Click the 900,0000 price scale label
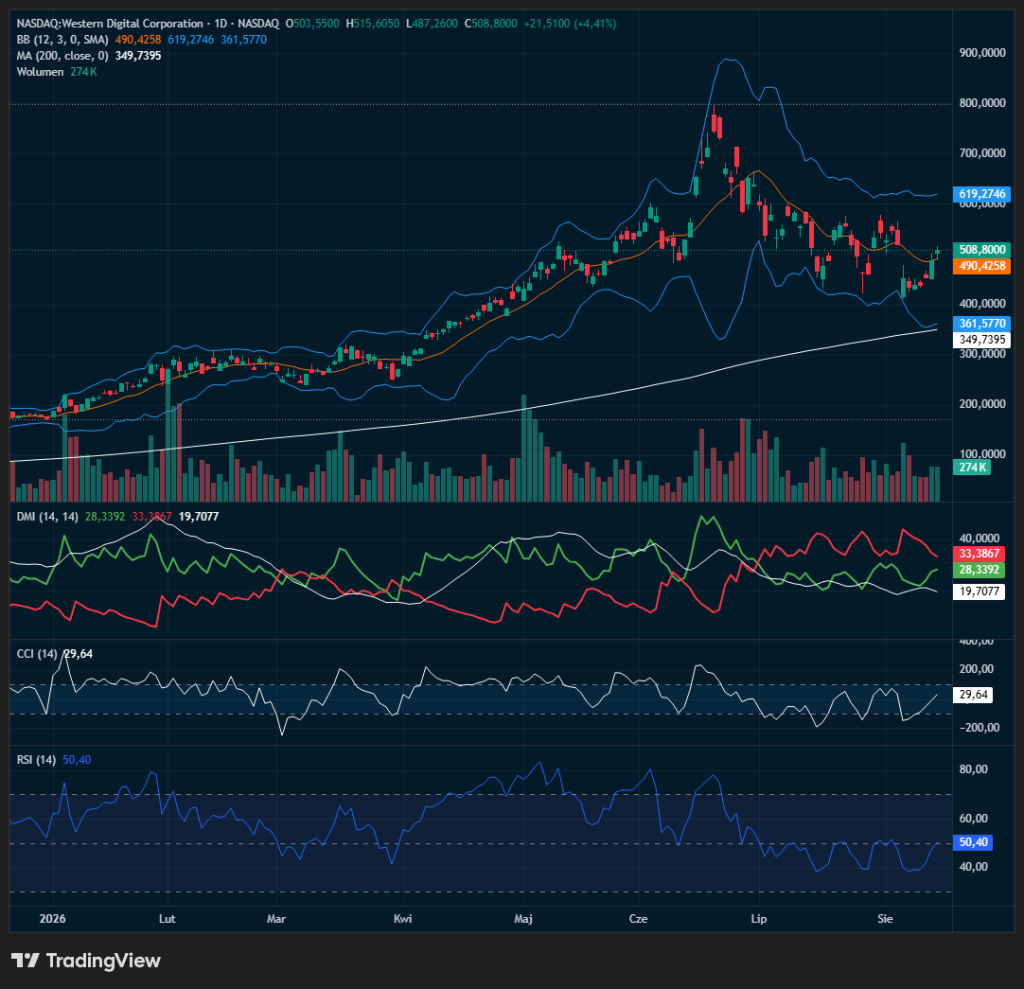The width and height of the screenshot is (1024, 989). pyautogui.click(x=982, y=53)
